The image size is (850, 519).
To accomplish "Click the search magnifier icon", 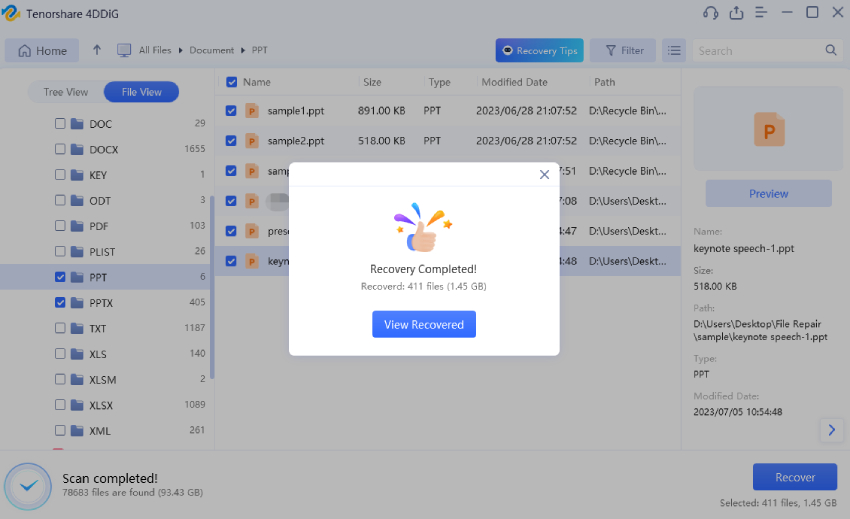I will (x=830, y=50).
